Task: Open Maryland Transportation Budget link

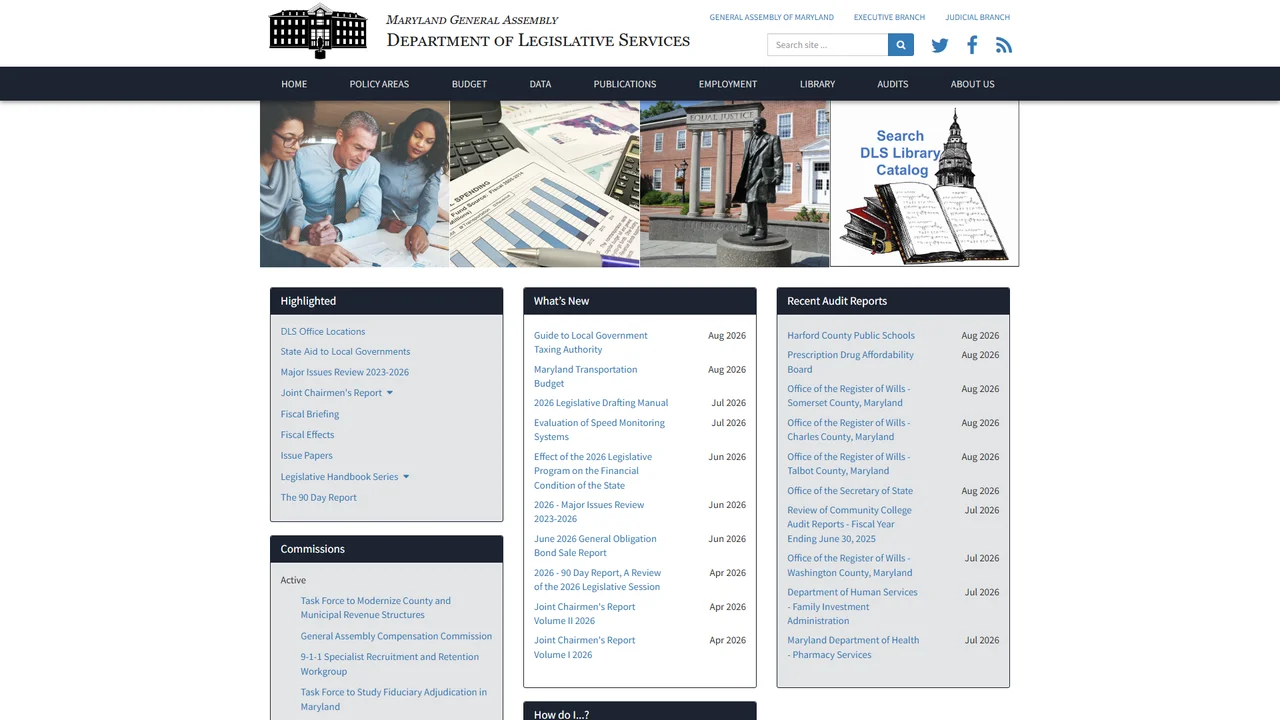Action: [585, 377]
